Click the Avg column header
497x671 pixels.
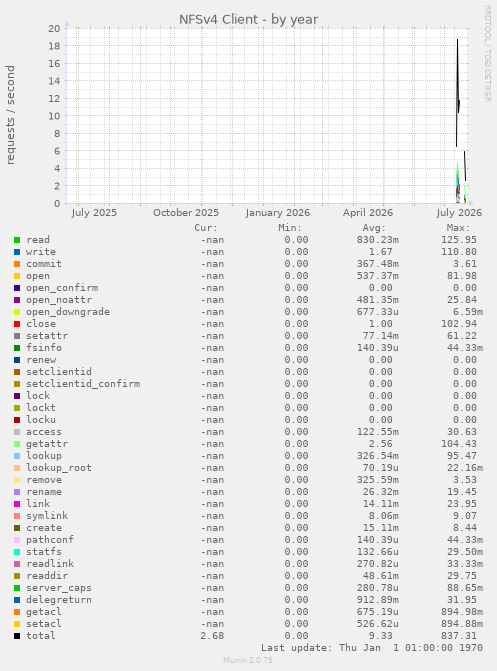pos(374,228)
